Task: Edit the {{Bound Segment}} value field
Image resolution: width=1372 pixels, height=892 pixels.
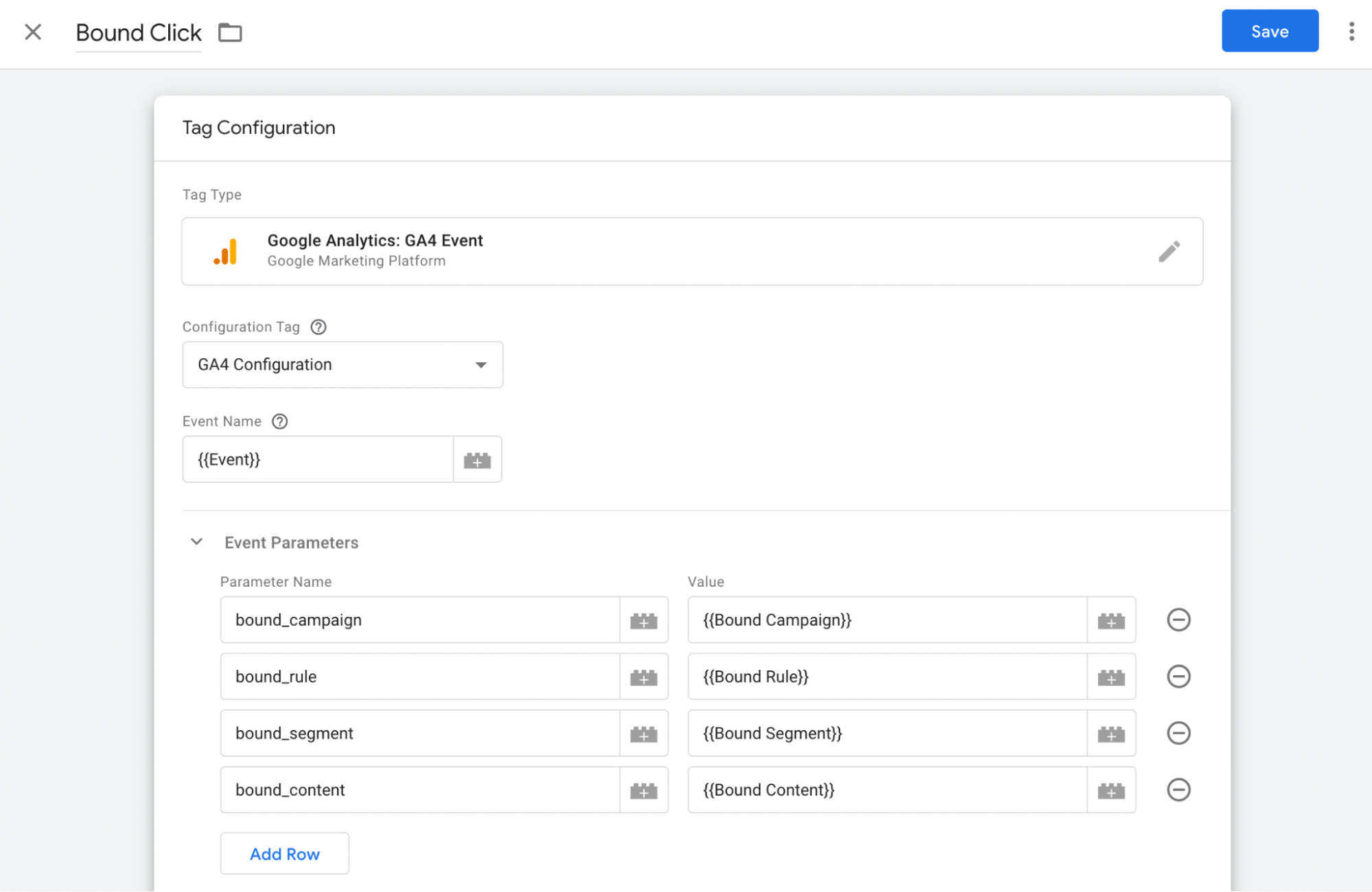Action: (x=887, y=733)
